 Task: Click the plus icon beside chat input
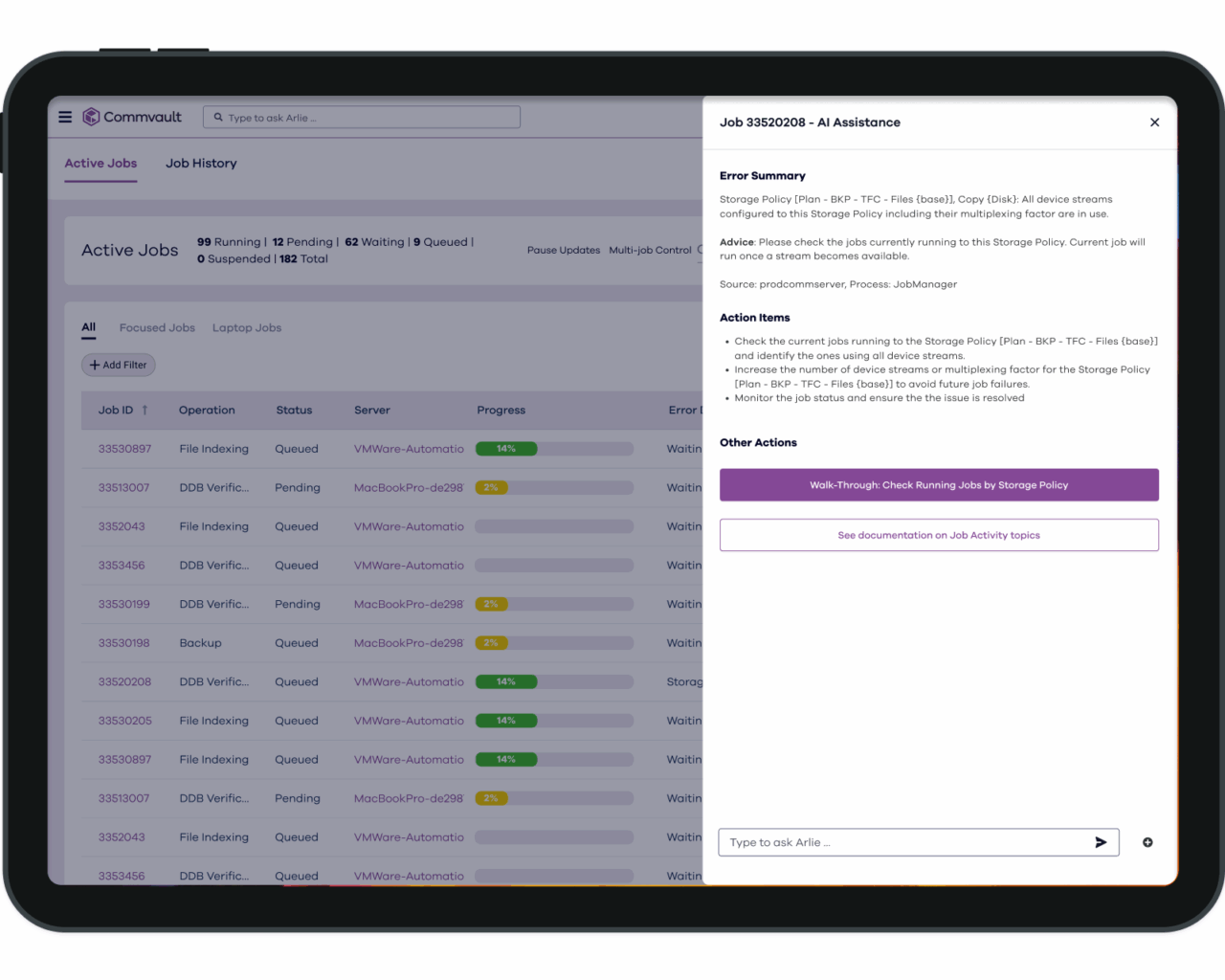point(1147,842)
